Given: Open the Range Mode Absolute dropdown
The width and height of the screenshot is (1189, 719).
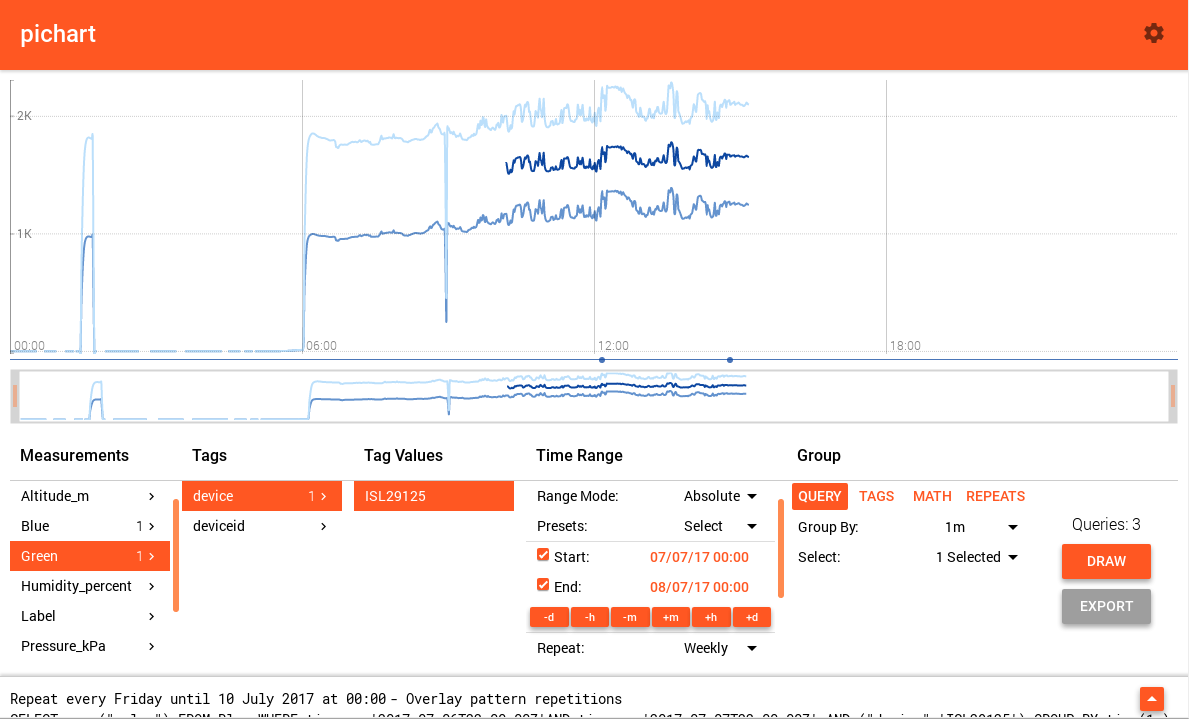Looking at the screenshot, I should click(x=720, y=496).
